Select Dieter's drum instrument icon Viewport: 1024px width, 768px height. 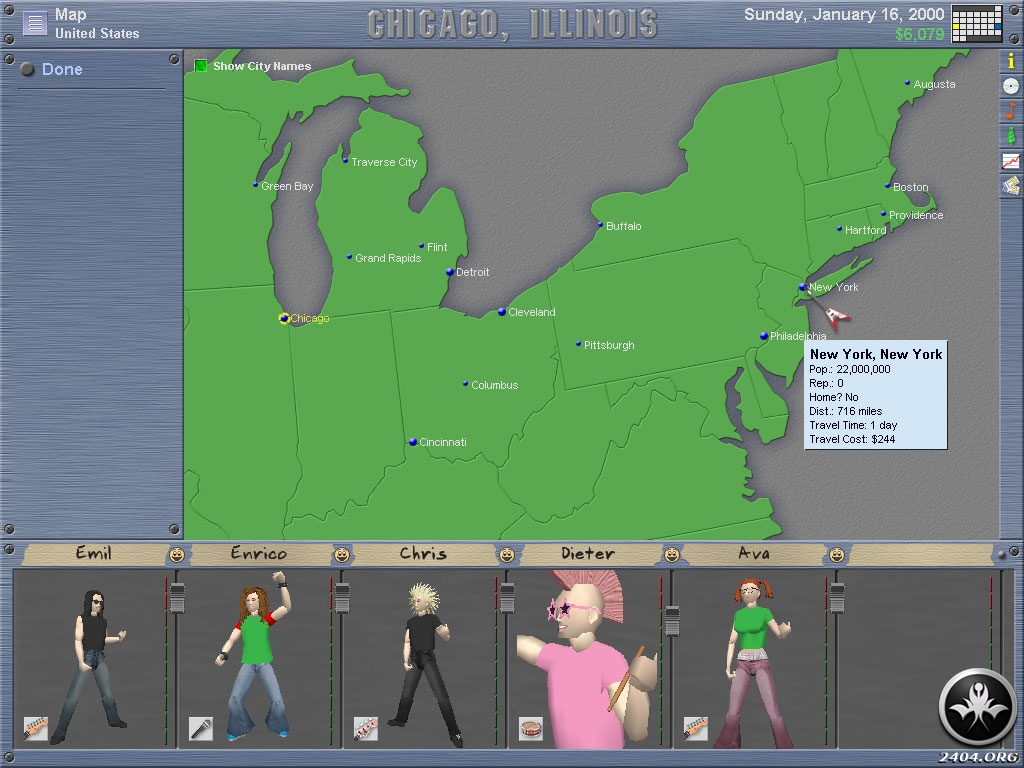point(531,727)
